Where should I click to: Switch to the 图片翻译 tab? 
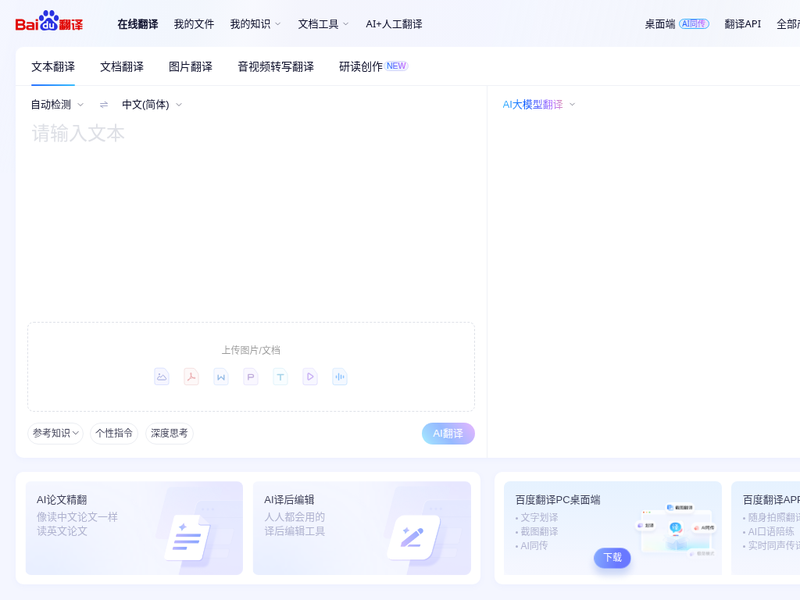(x=190, y=67)
